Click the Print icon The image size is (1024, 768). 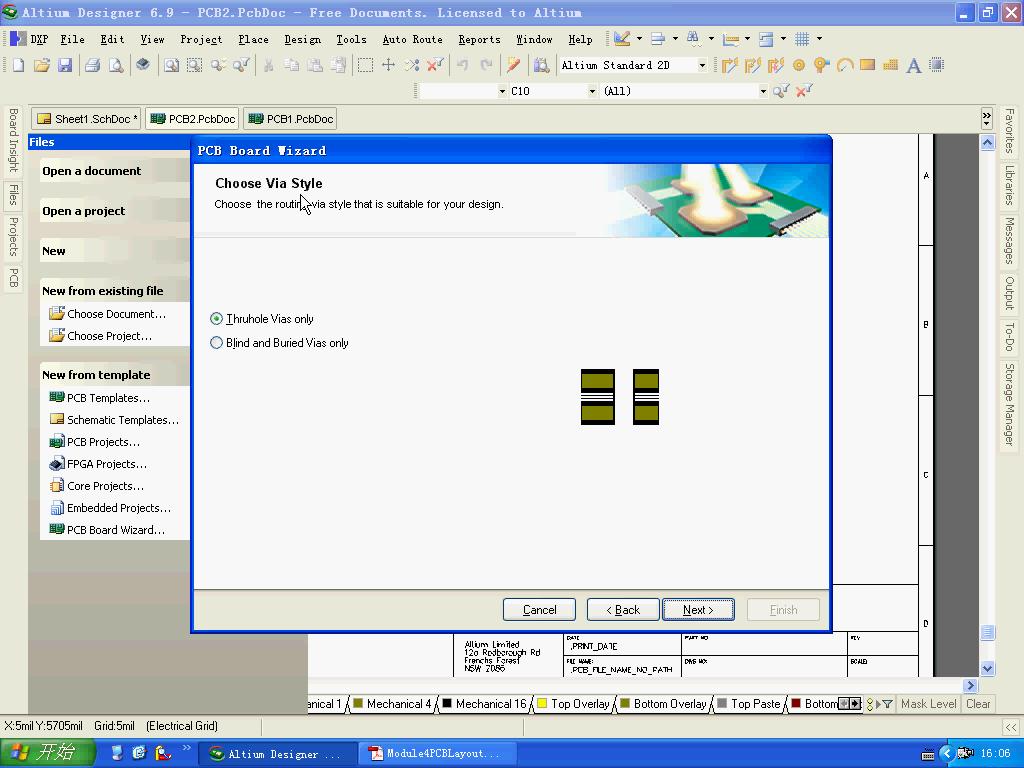tap(93, 65)
